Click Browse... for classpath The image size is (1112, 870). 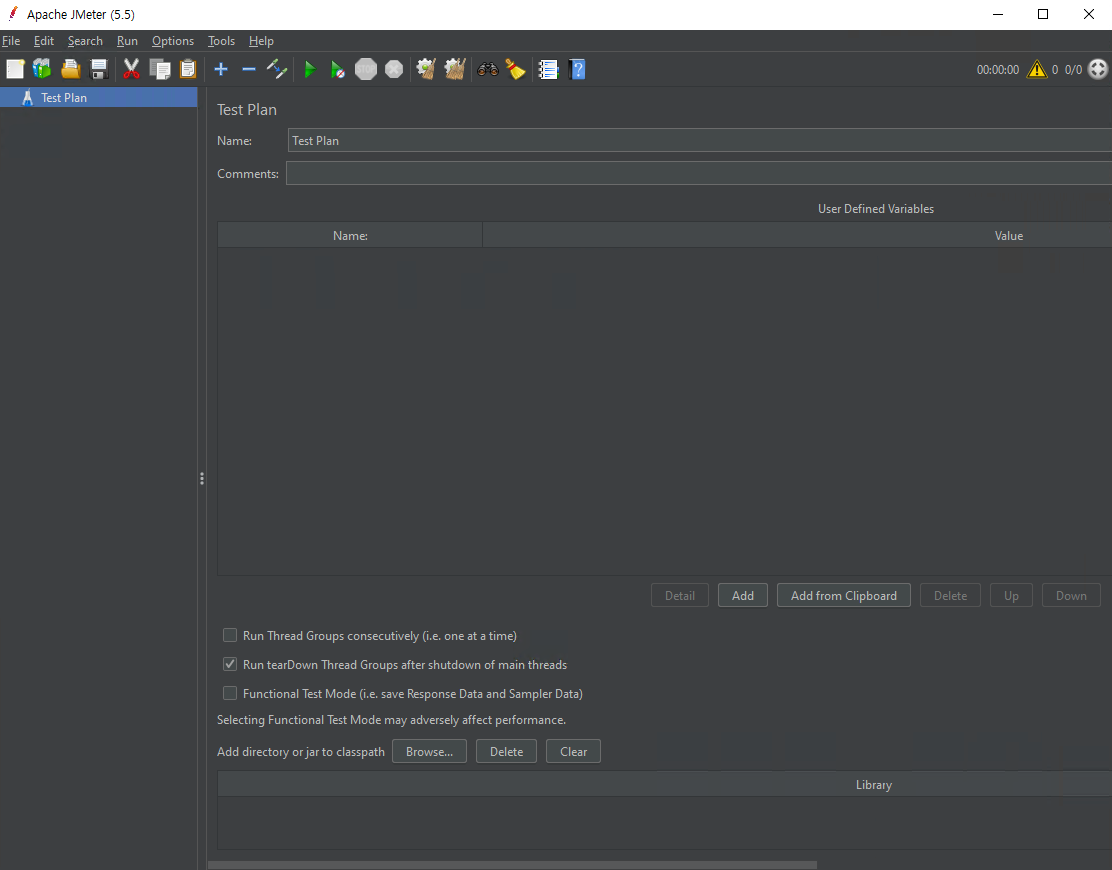point(429,752)
